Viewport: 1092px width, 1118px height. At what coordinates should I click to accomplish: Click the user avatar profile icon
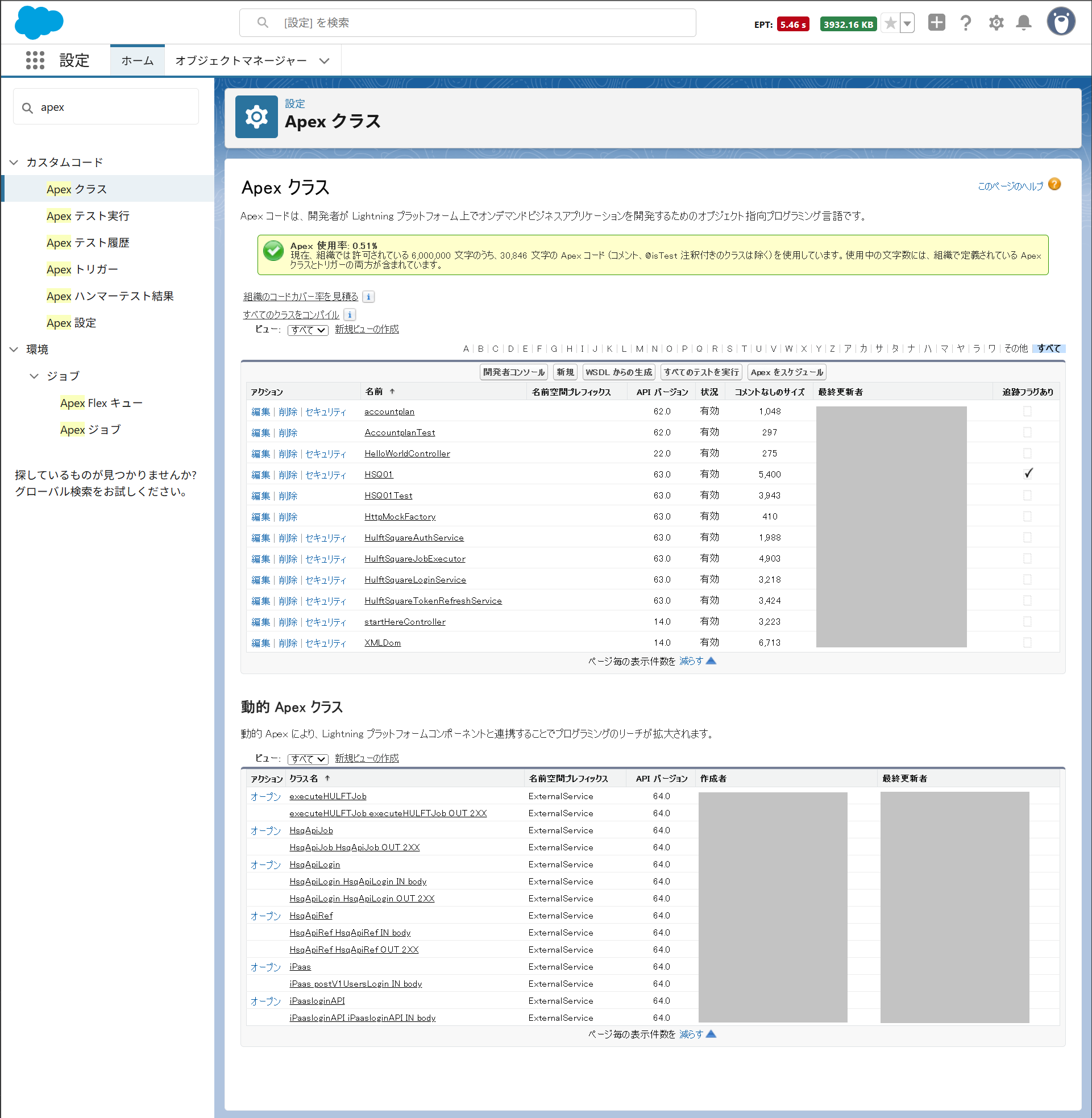[x=1061, y=22]
